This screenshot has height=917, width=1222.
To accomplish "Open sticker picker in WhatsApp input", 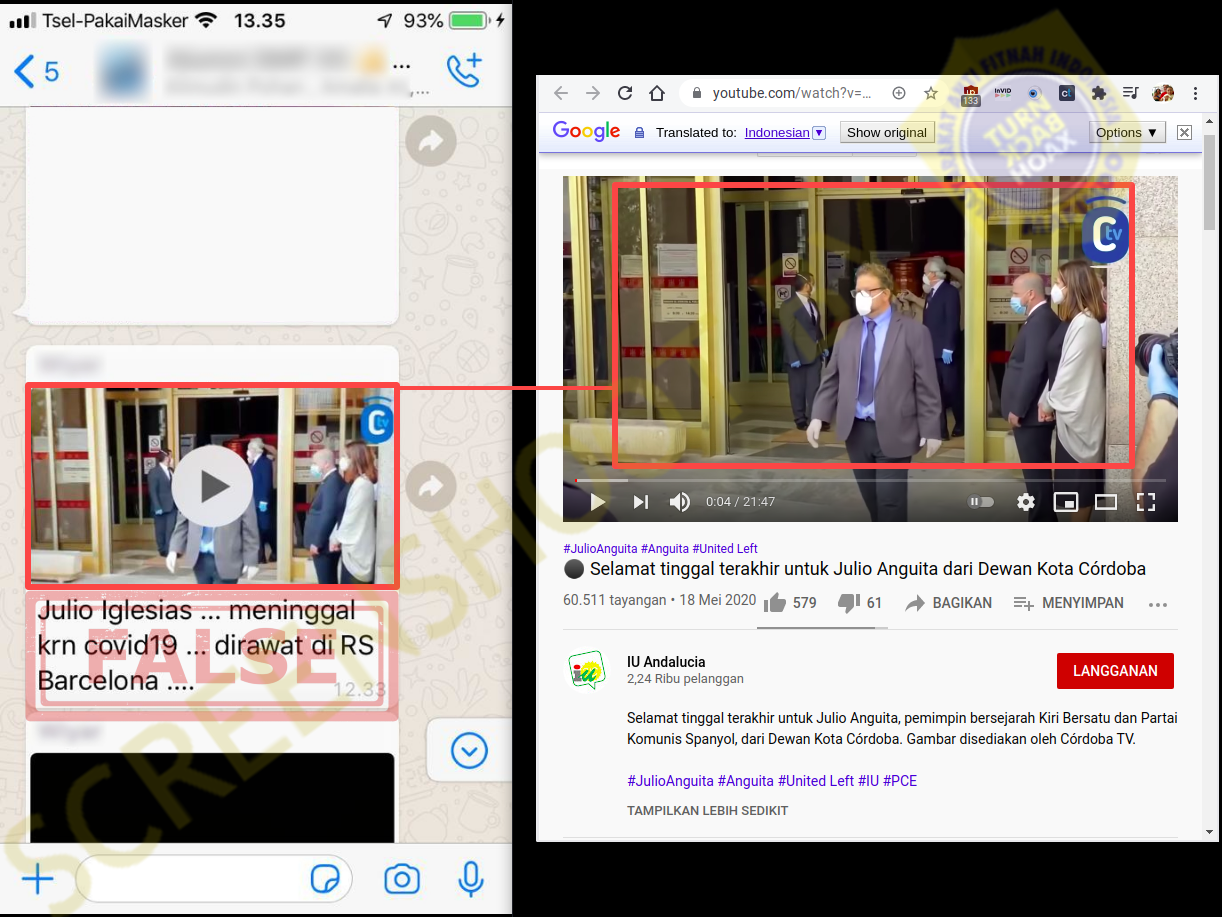I will pyautogui.click(x=325, y=880).
